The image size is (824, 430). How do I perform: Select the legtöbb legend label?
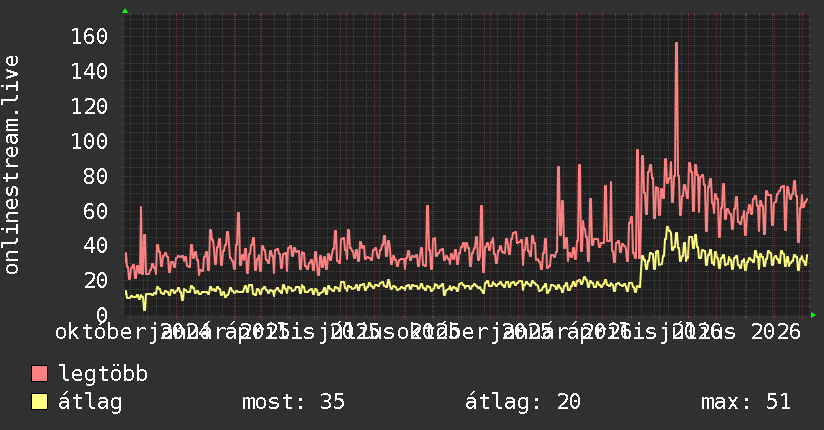[103, 373]
